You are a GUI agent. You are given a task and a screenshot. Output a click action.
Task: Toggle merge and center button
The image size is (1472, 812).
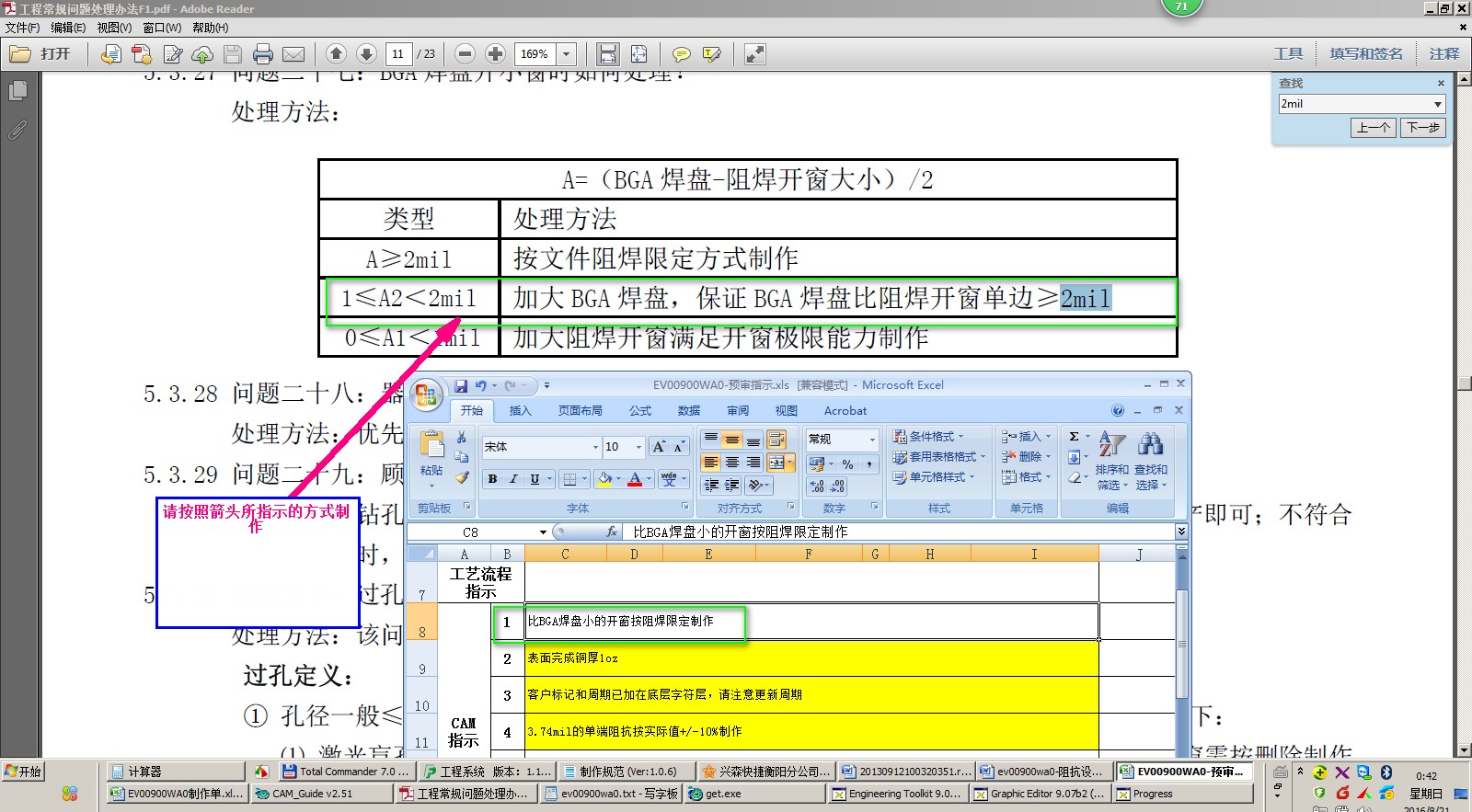776,463
